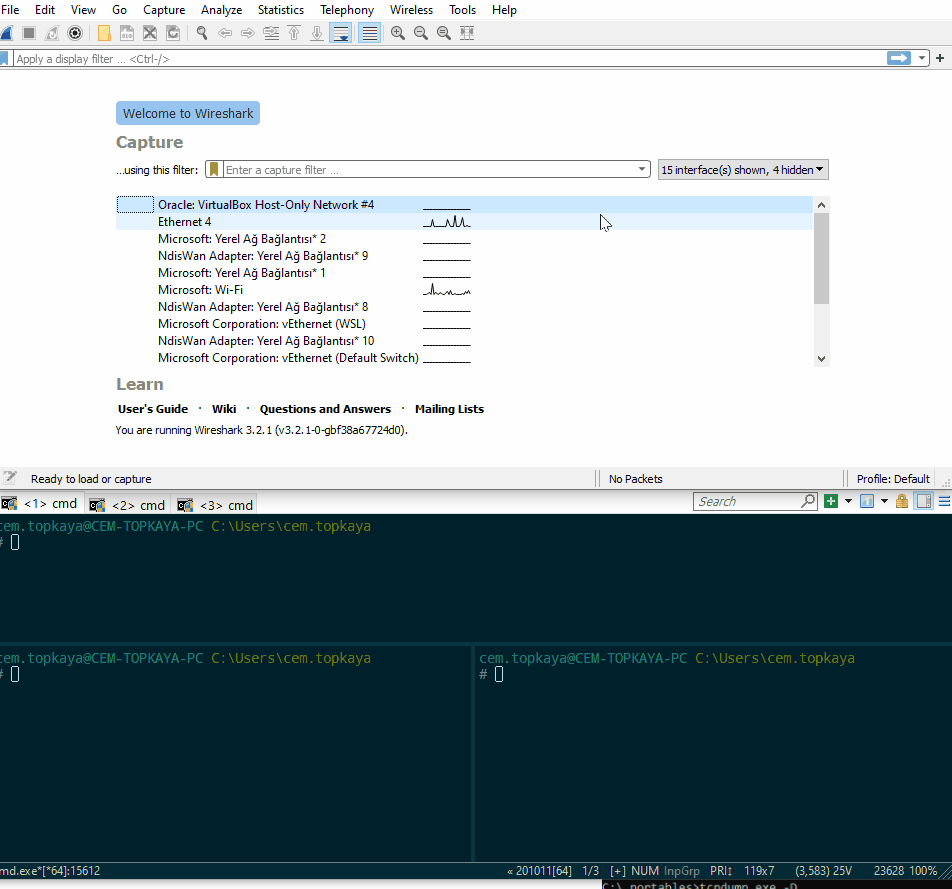Open interfaces shown/hidden dropdown
Viewport: 952px width, 889px height.
tap(743, 169)
